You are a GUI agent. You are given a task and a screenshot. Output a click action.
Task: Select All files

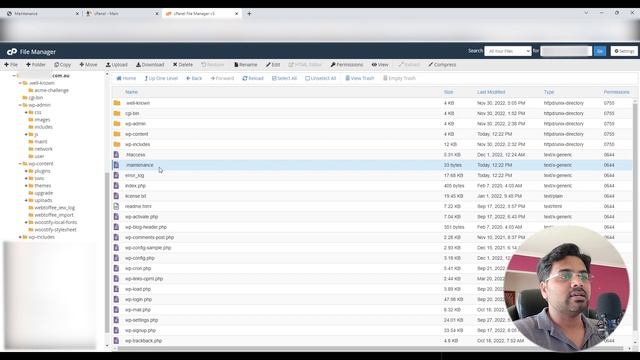284,78
